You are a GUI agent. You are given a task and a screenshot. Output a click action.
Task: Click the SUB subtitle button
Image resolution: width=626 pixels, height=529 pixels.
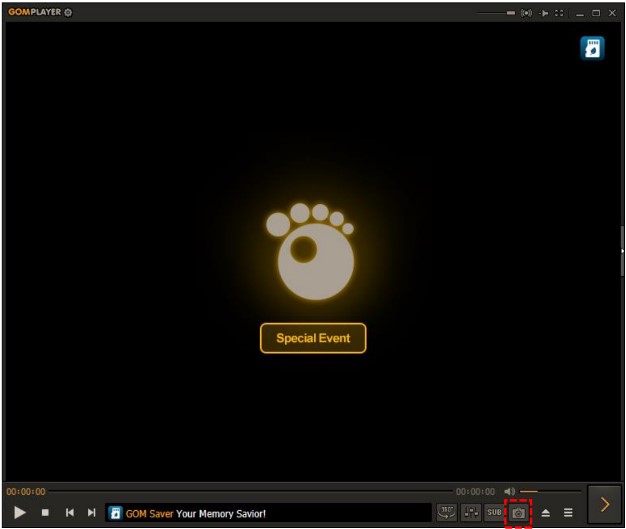495,512
